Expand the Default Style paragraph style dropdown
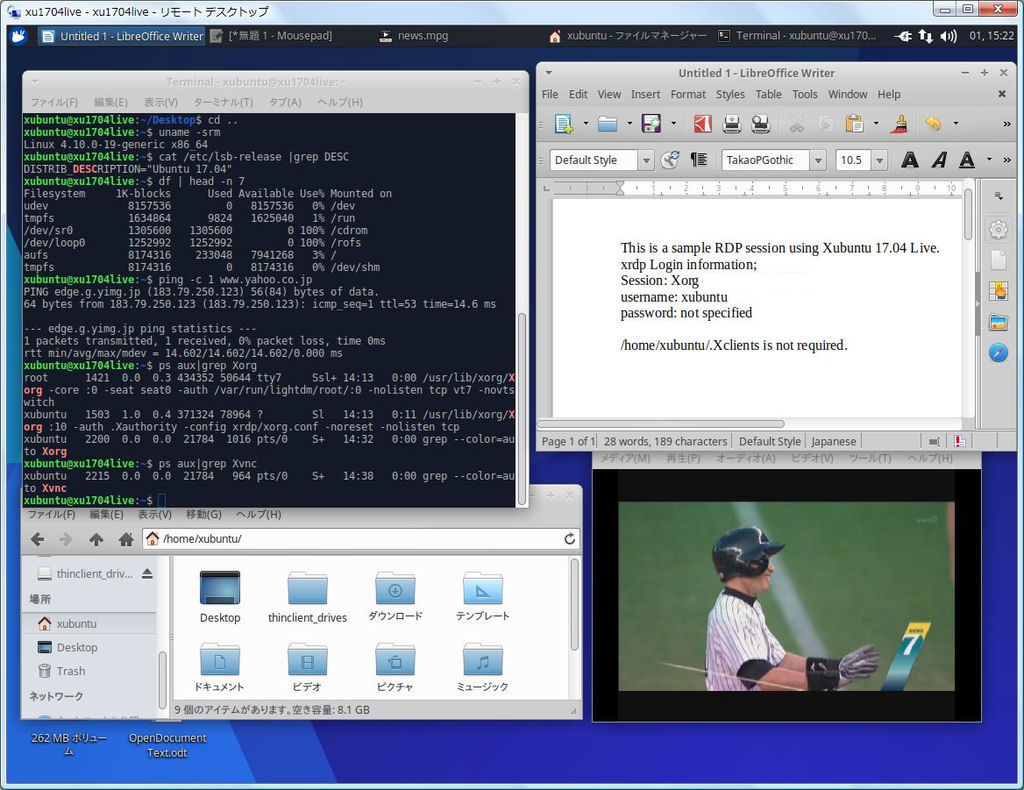 [x=646, y=160]
